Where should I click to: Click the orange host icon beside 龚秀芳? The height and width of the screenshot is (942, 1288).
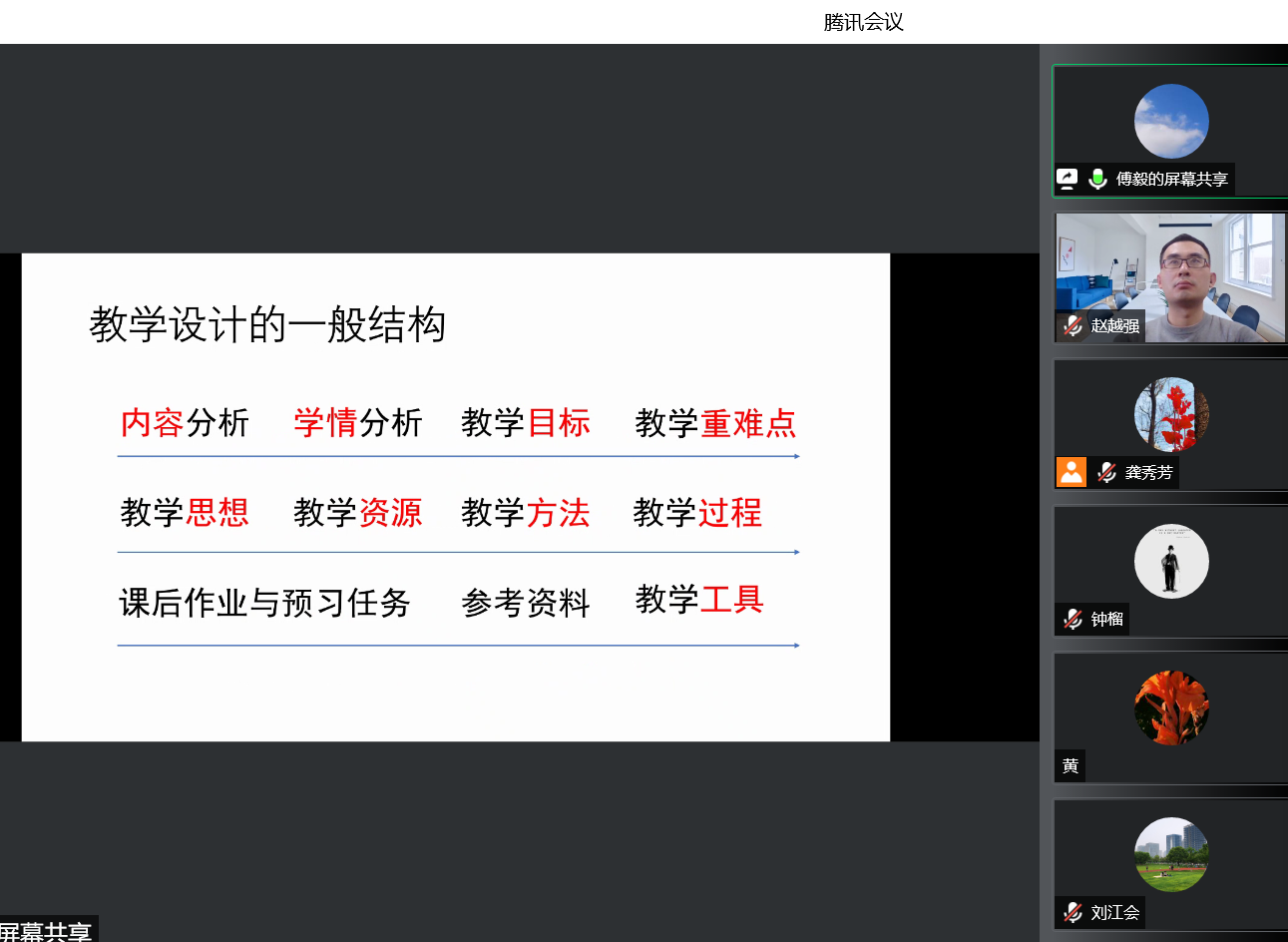coord(1072,472)
